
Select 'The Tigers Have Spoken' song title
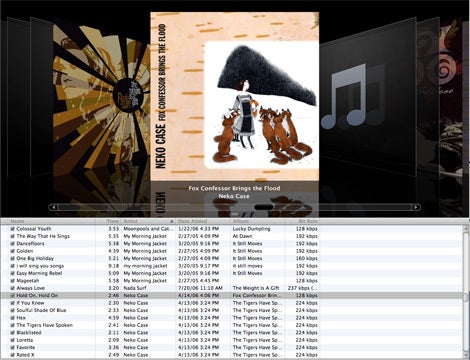[x=44, y=325]
